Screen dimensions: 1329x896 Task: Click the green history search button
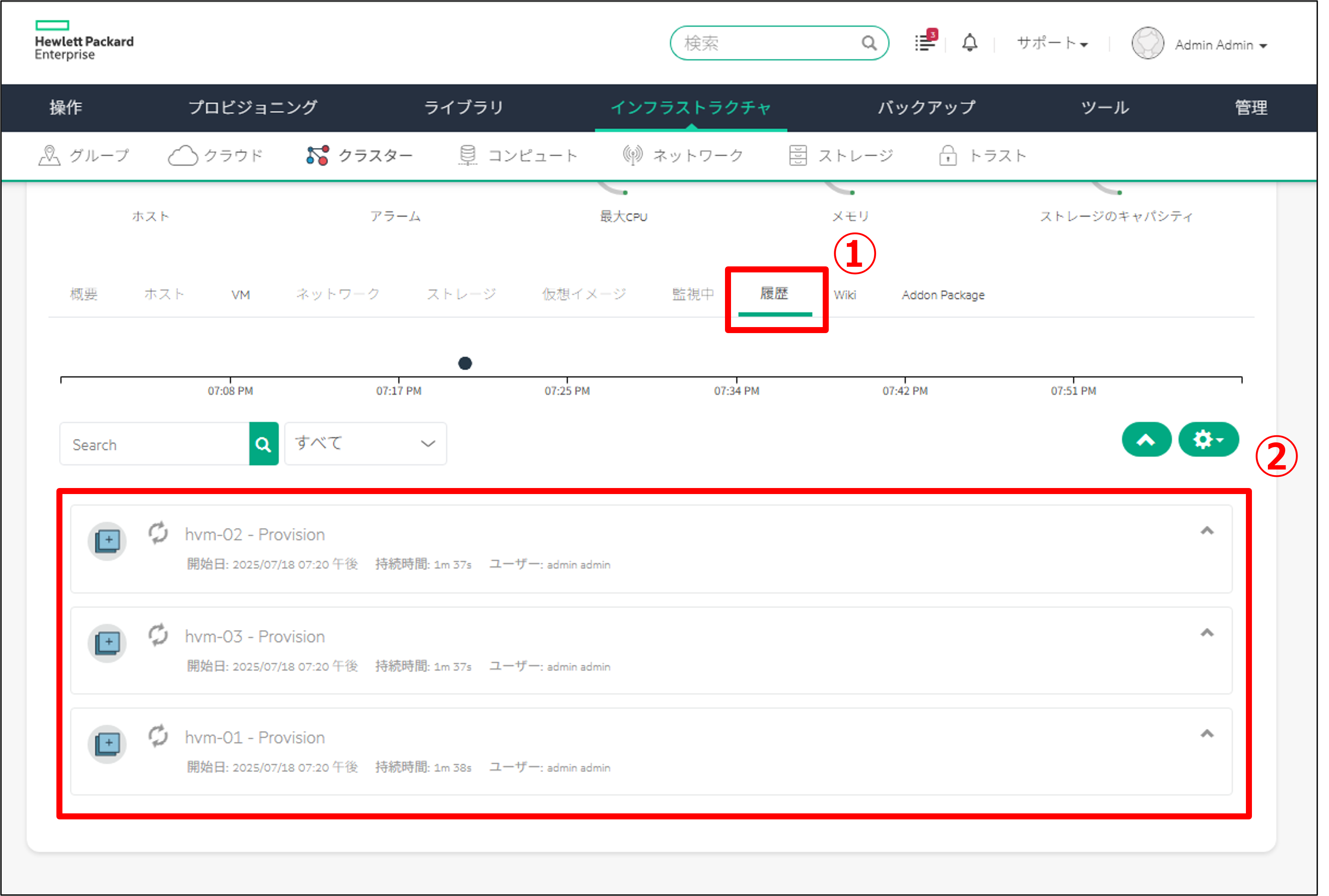coord(263,444)
